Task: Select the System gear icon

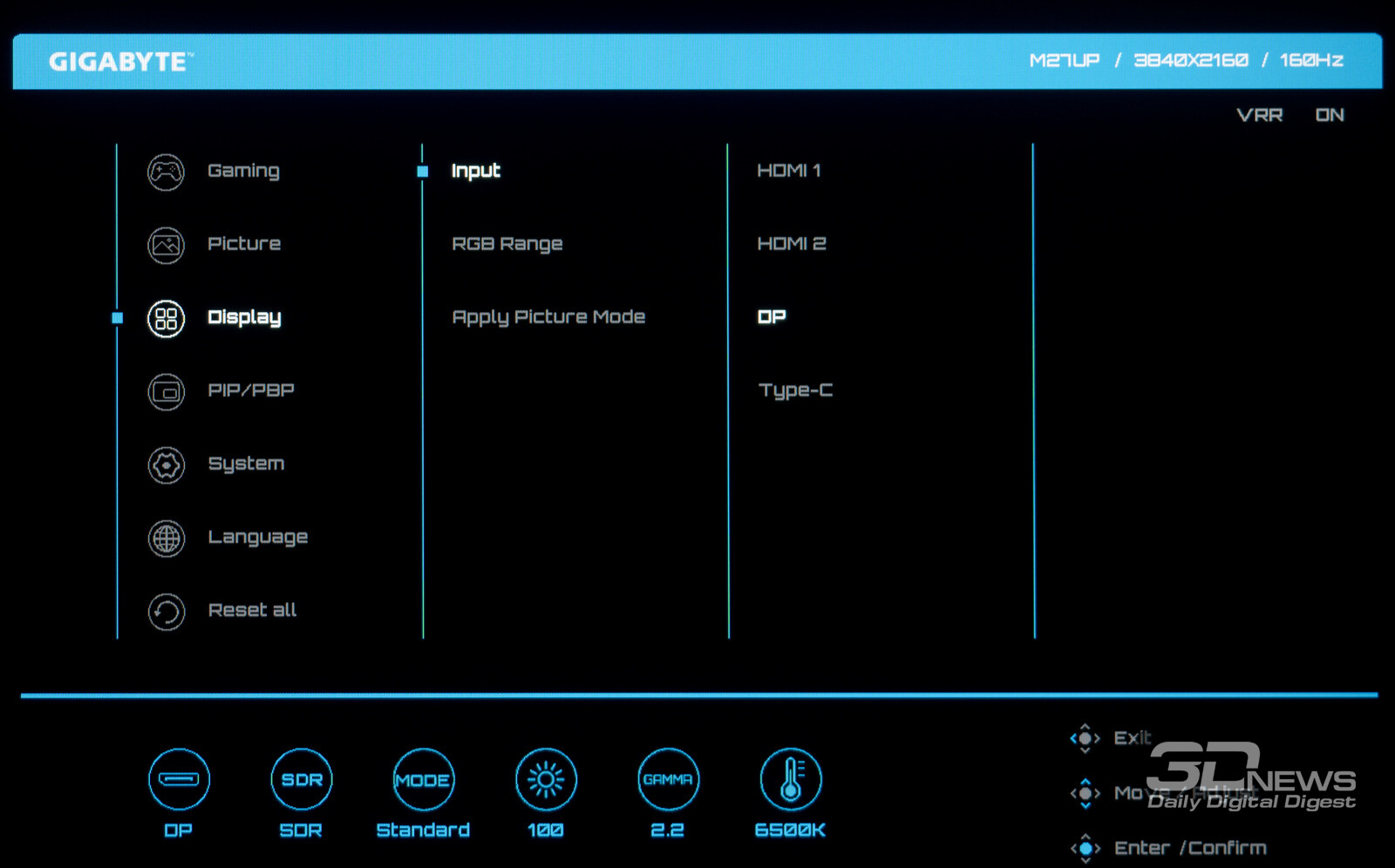Action: pos(166,465)
